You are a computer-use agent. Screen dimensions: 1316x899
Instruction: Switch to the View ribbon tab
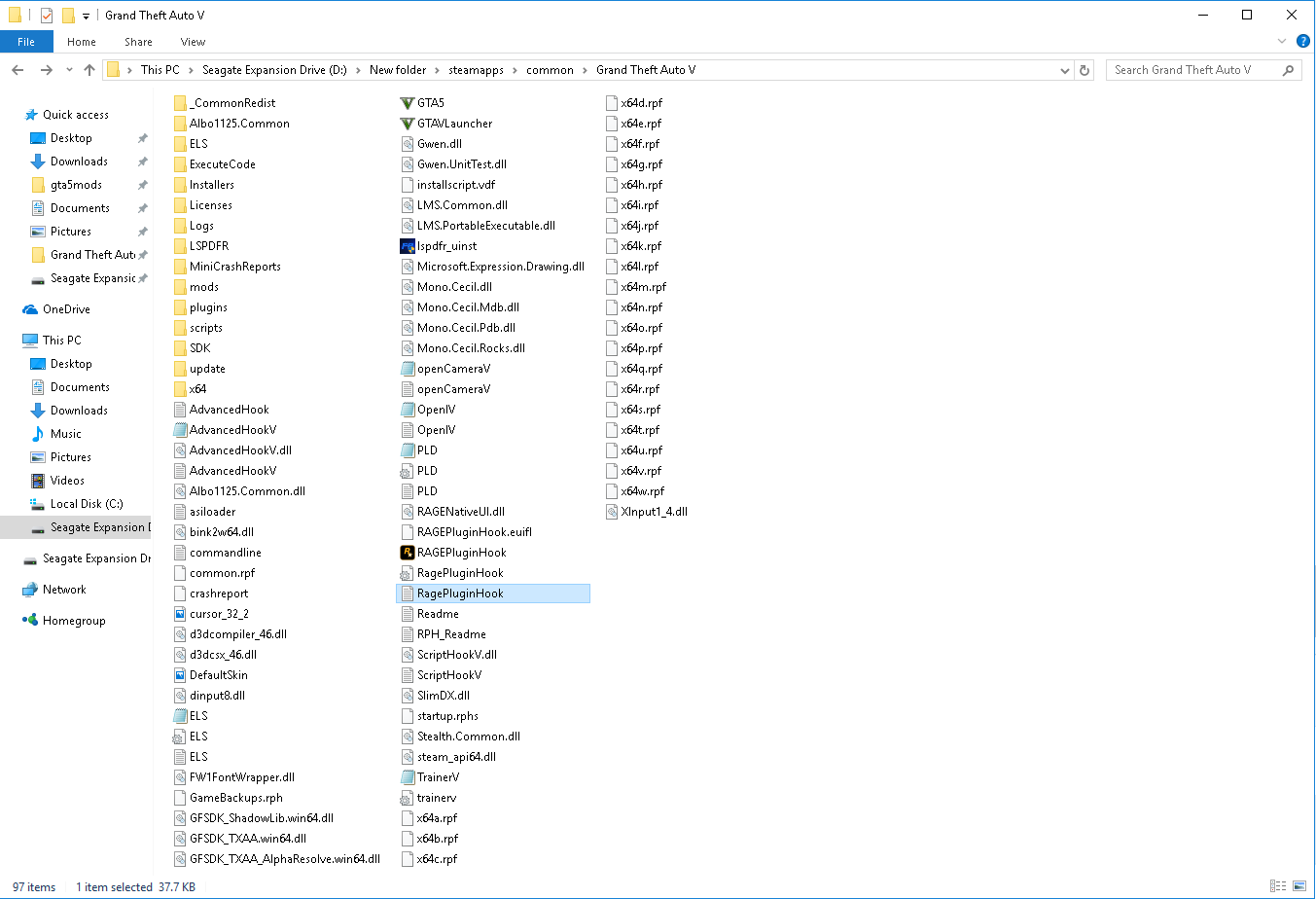(x=193, y=42)
